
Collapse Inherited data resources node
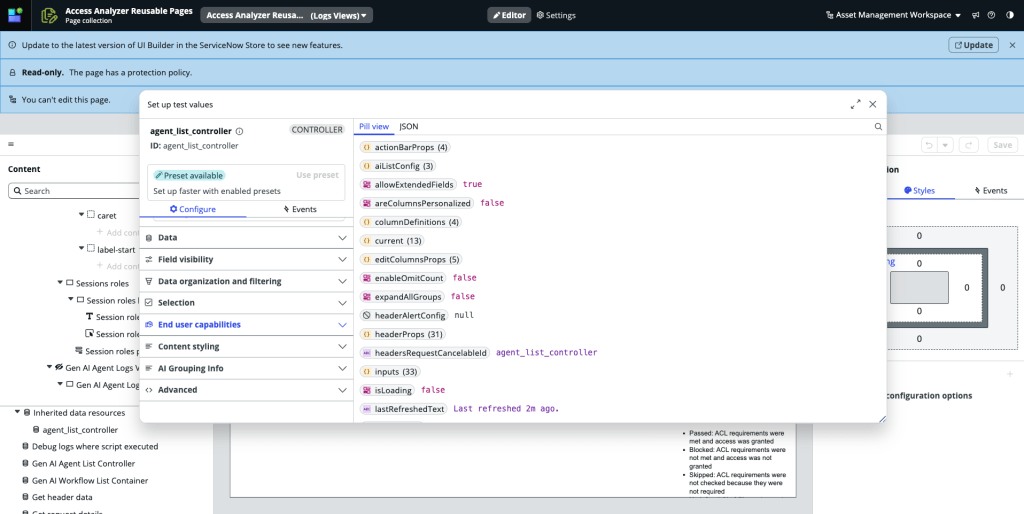(x=18, y=412)
